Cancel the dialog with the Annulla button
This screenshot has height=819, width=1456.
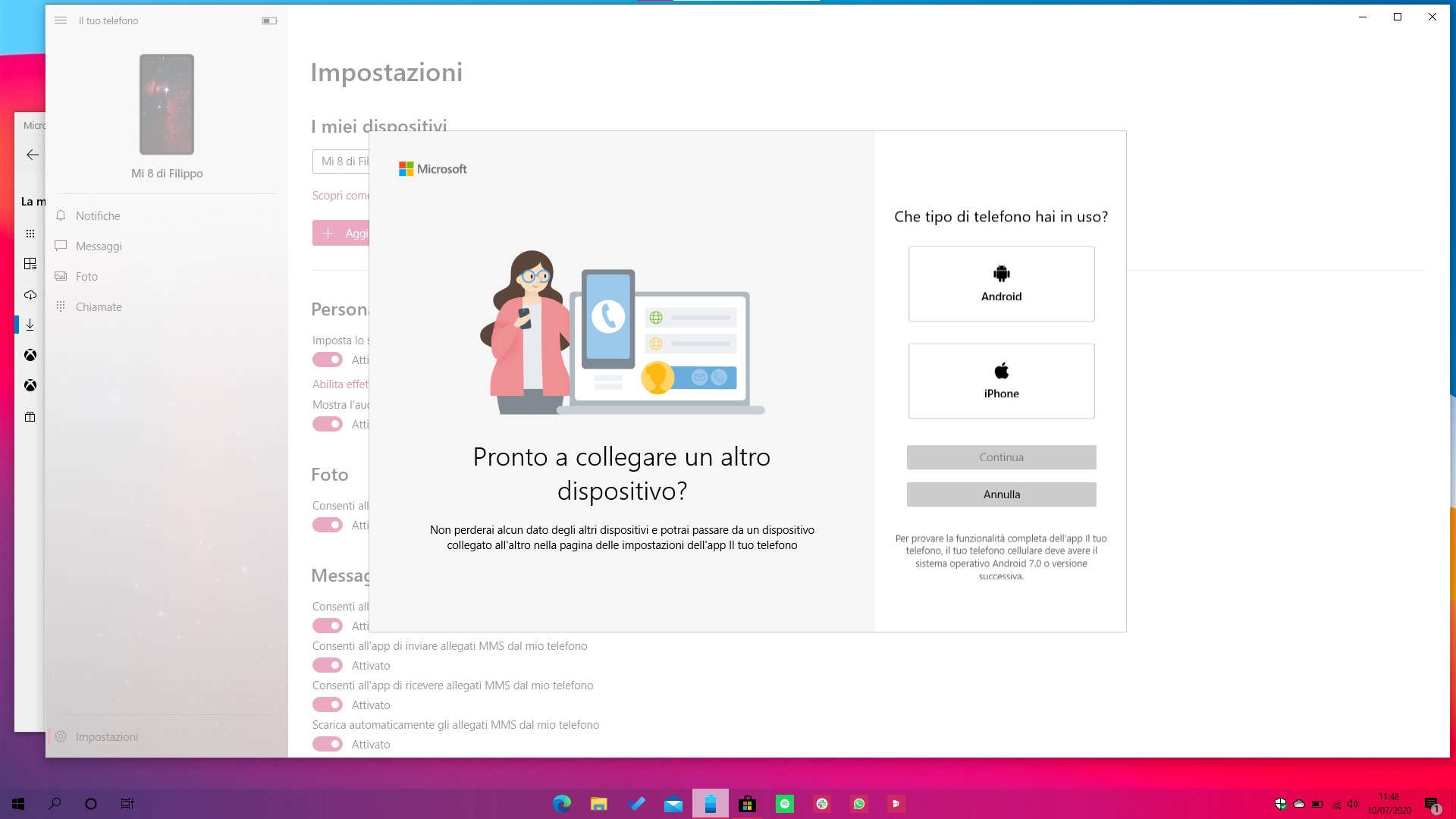tap(1001, 494)
